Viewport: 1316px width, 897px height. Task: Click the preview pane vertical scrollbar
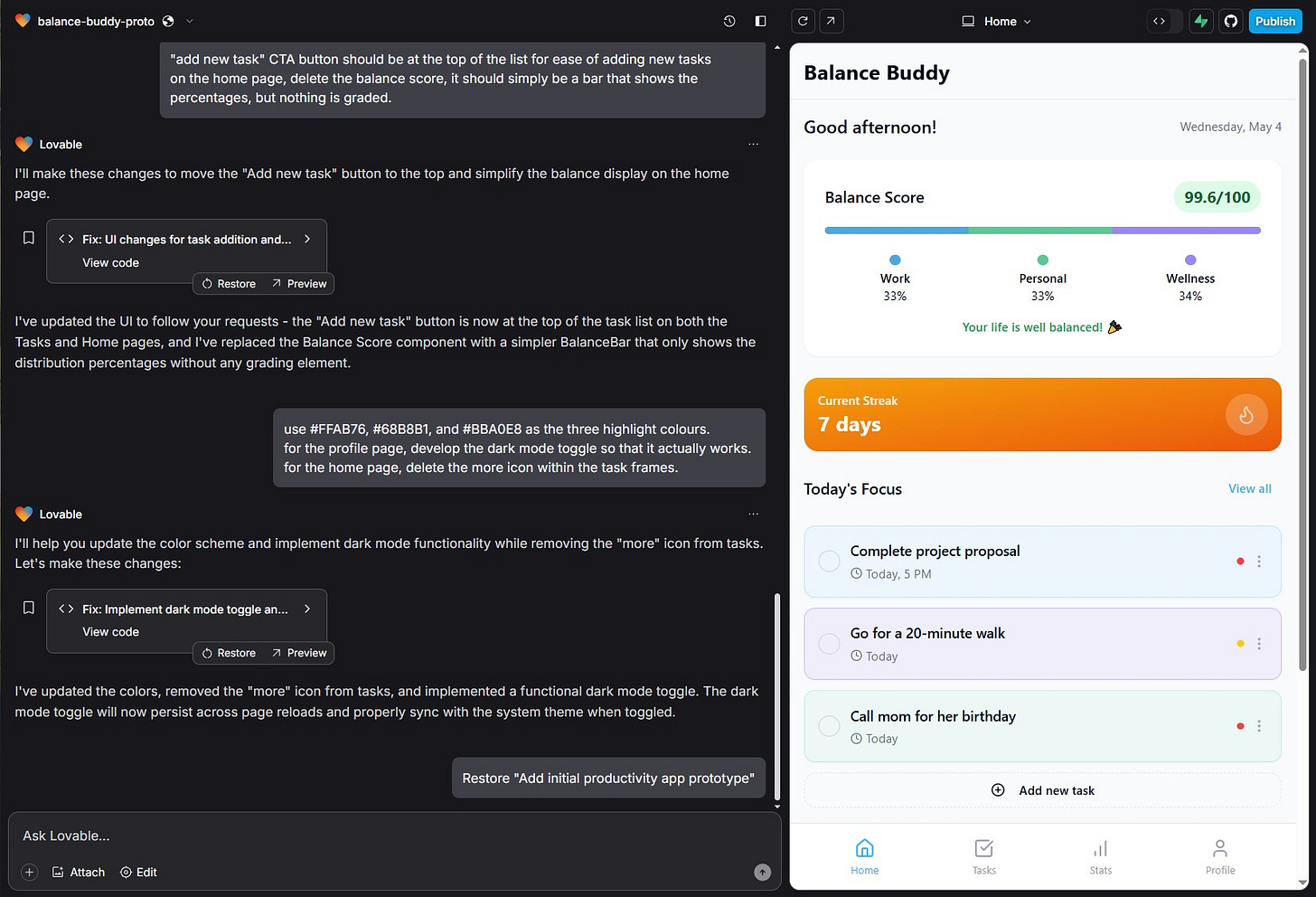pyautogui.click(x=1302, y=364)
